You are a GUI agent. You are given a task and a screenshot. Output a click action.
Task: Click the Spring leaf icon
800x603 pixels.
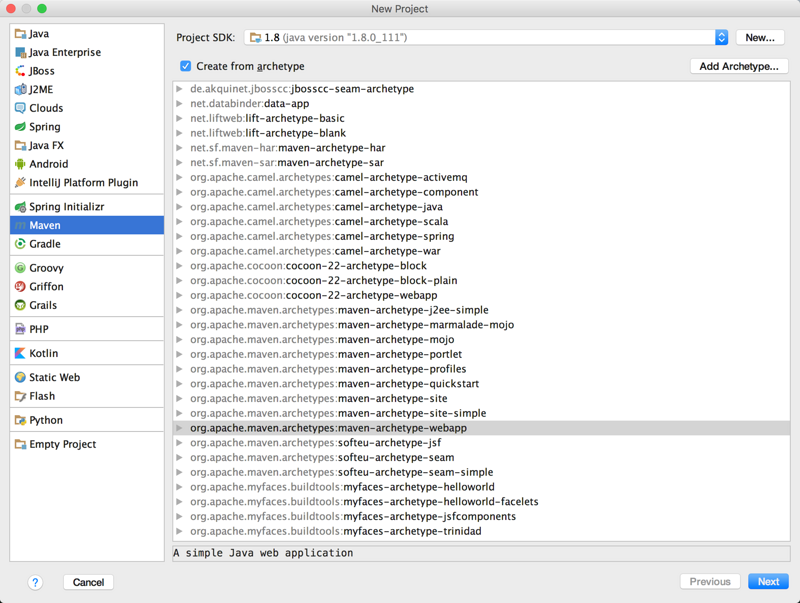pos(20,127)
